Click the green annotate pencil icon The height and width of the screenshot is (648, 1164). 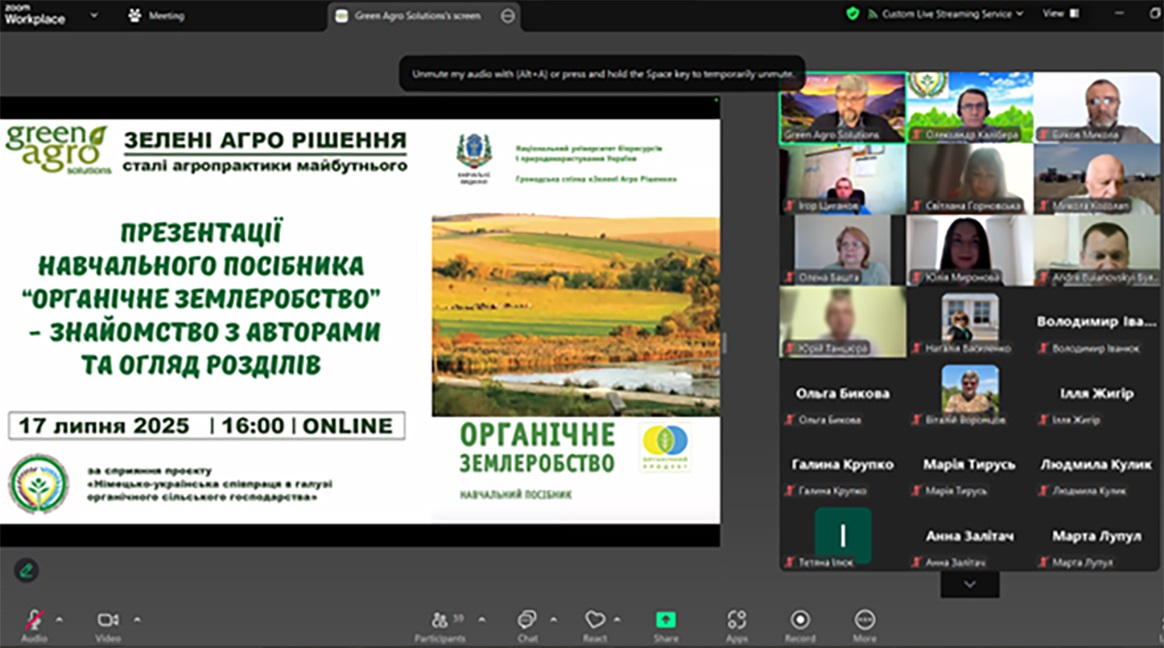tap(27, 570)
